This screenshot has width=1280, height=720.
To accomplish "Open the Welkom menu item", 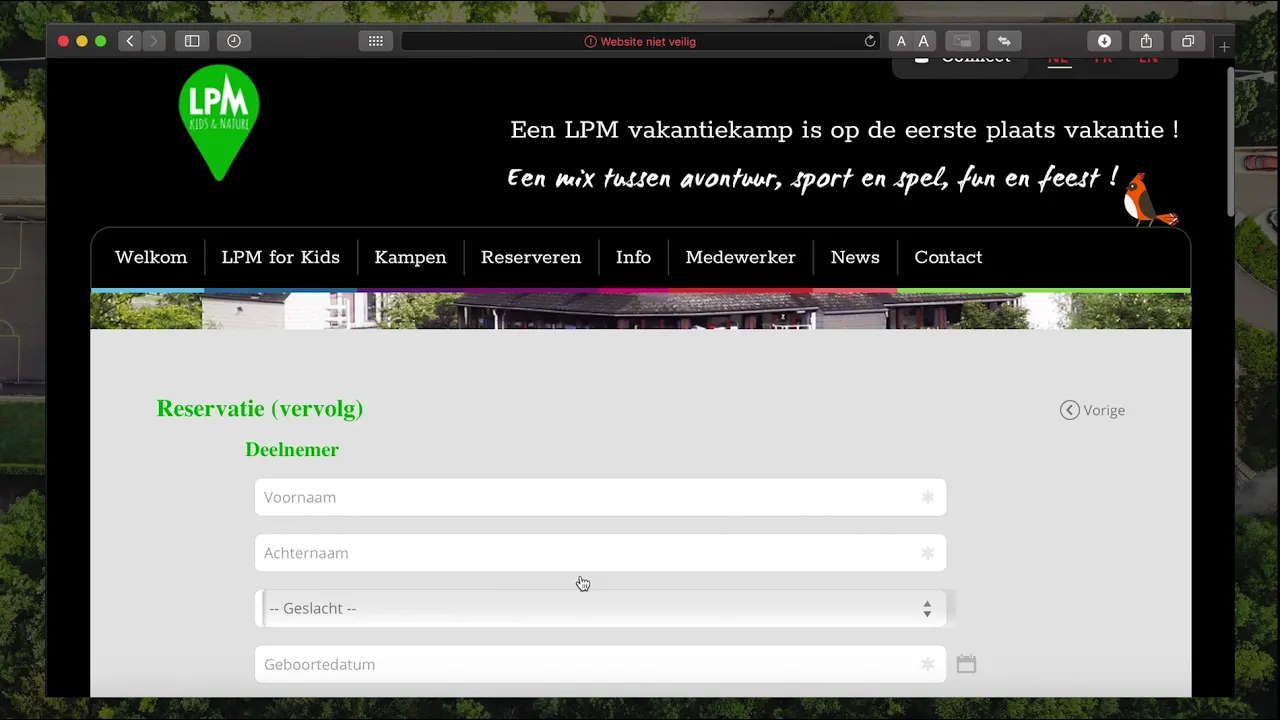I will 151,257.
